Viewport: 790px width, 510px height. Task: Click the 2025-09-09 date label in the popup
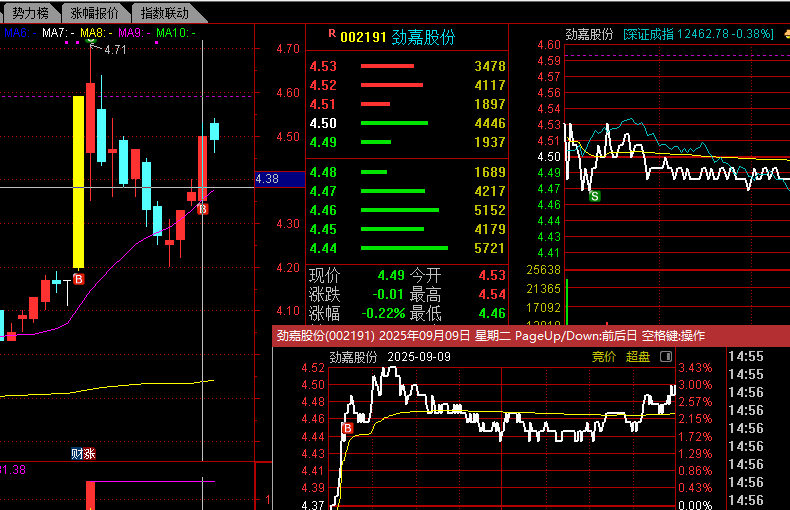419,357
